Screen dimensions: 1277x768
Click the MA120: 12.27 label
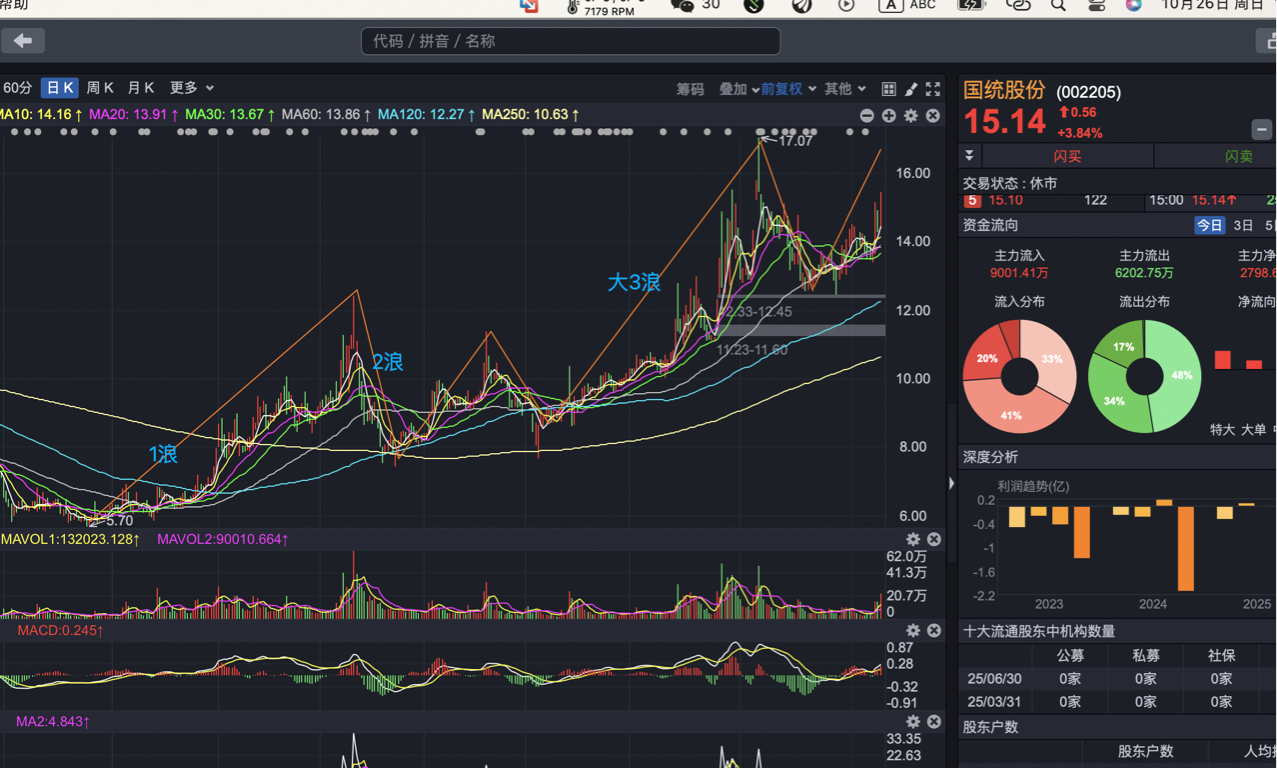pos(426,115)
